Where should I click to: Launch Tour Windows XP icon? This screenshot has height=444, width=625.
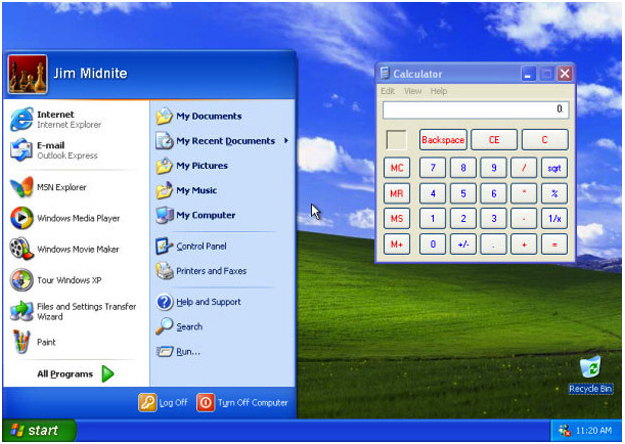22,280
